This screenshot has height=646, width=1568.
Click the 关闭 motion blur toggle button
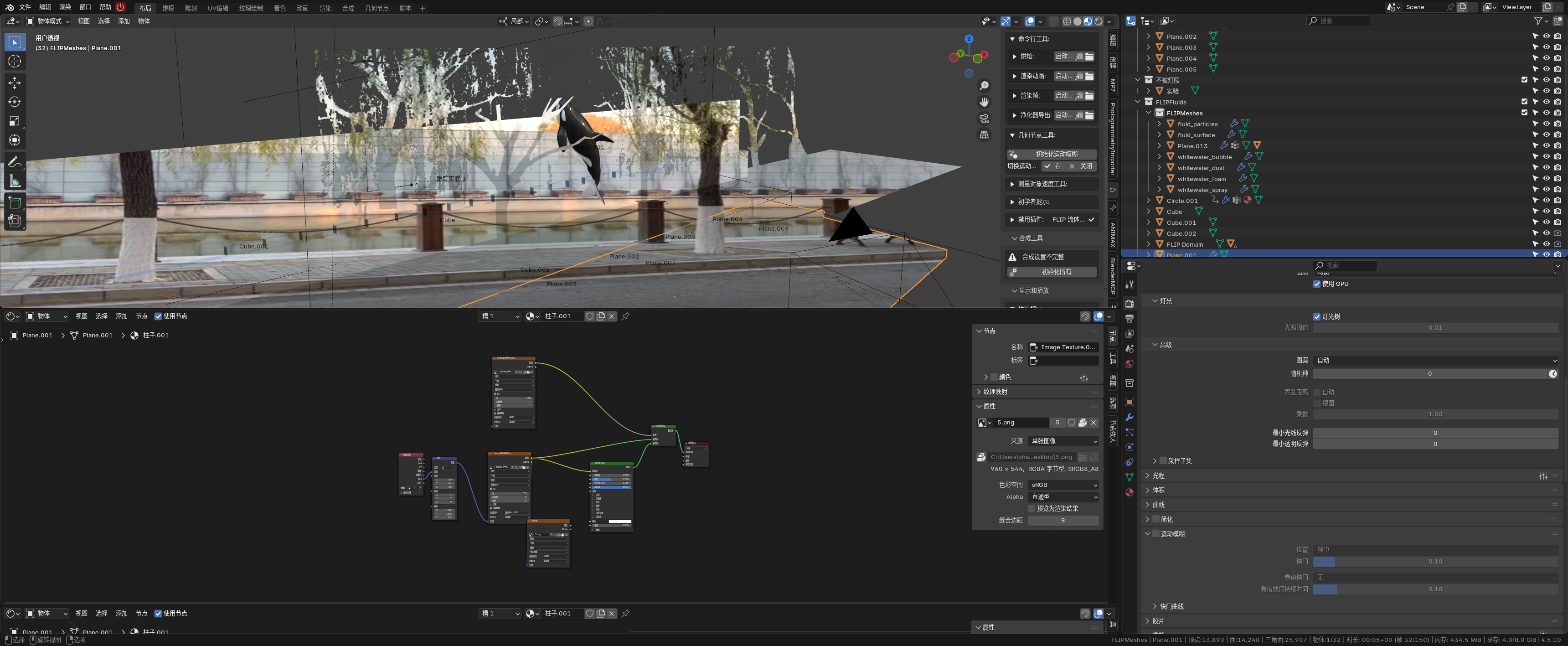[1081, 166]
